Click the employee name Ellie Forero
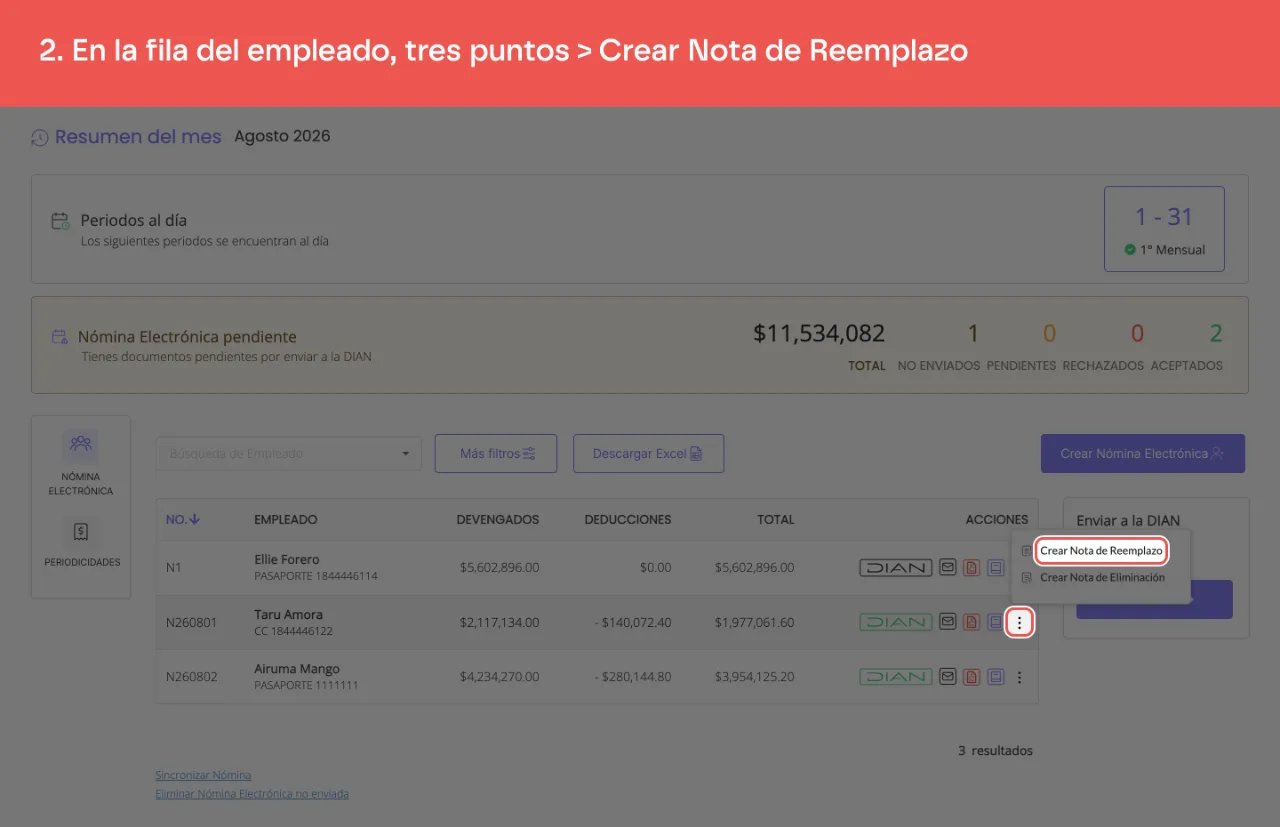The image size is (1280, 827). (x=287, y=560)
